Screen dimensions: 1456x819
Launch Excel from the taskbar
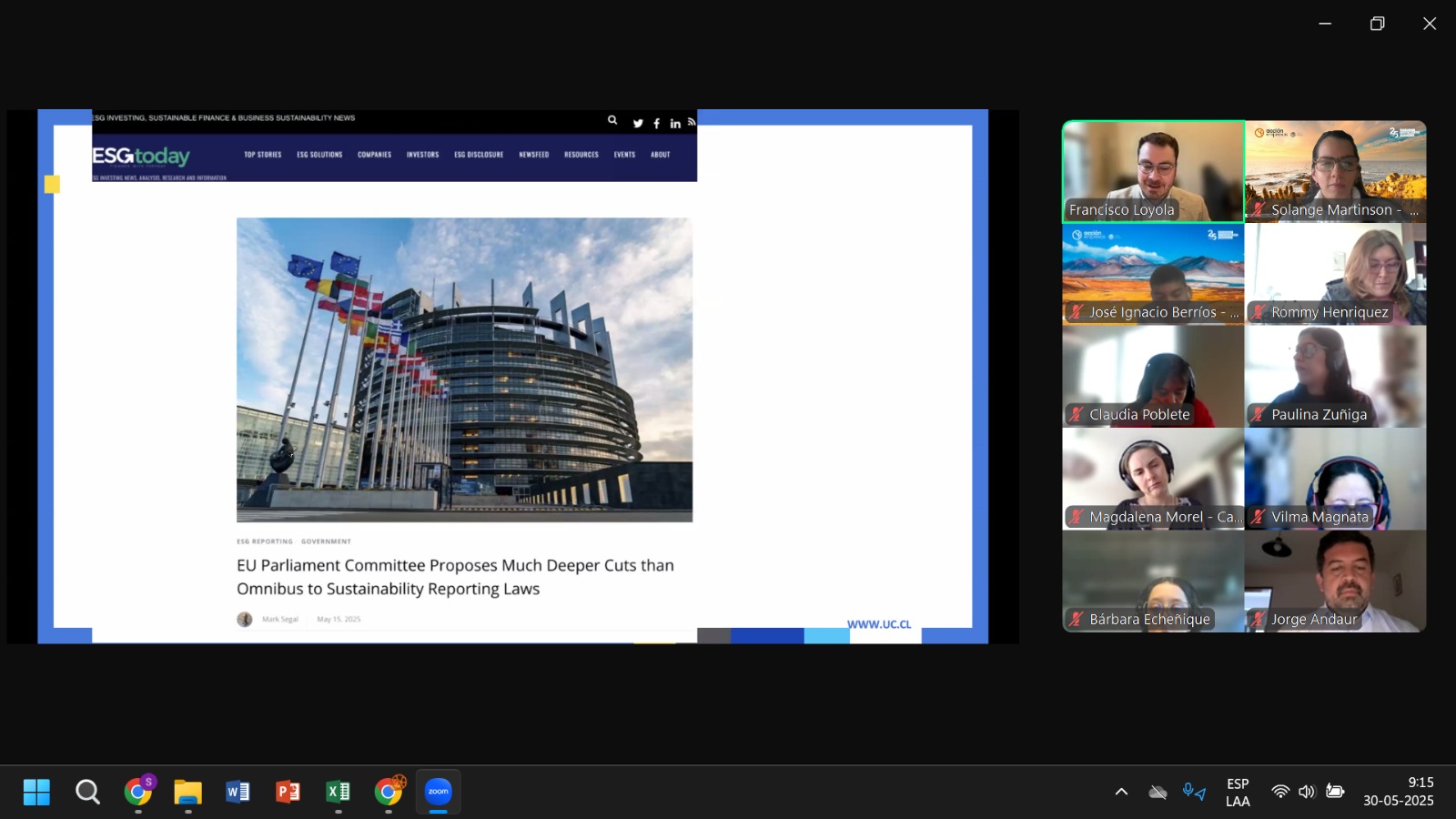pos(338,792)
